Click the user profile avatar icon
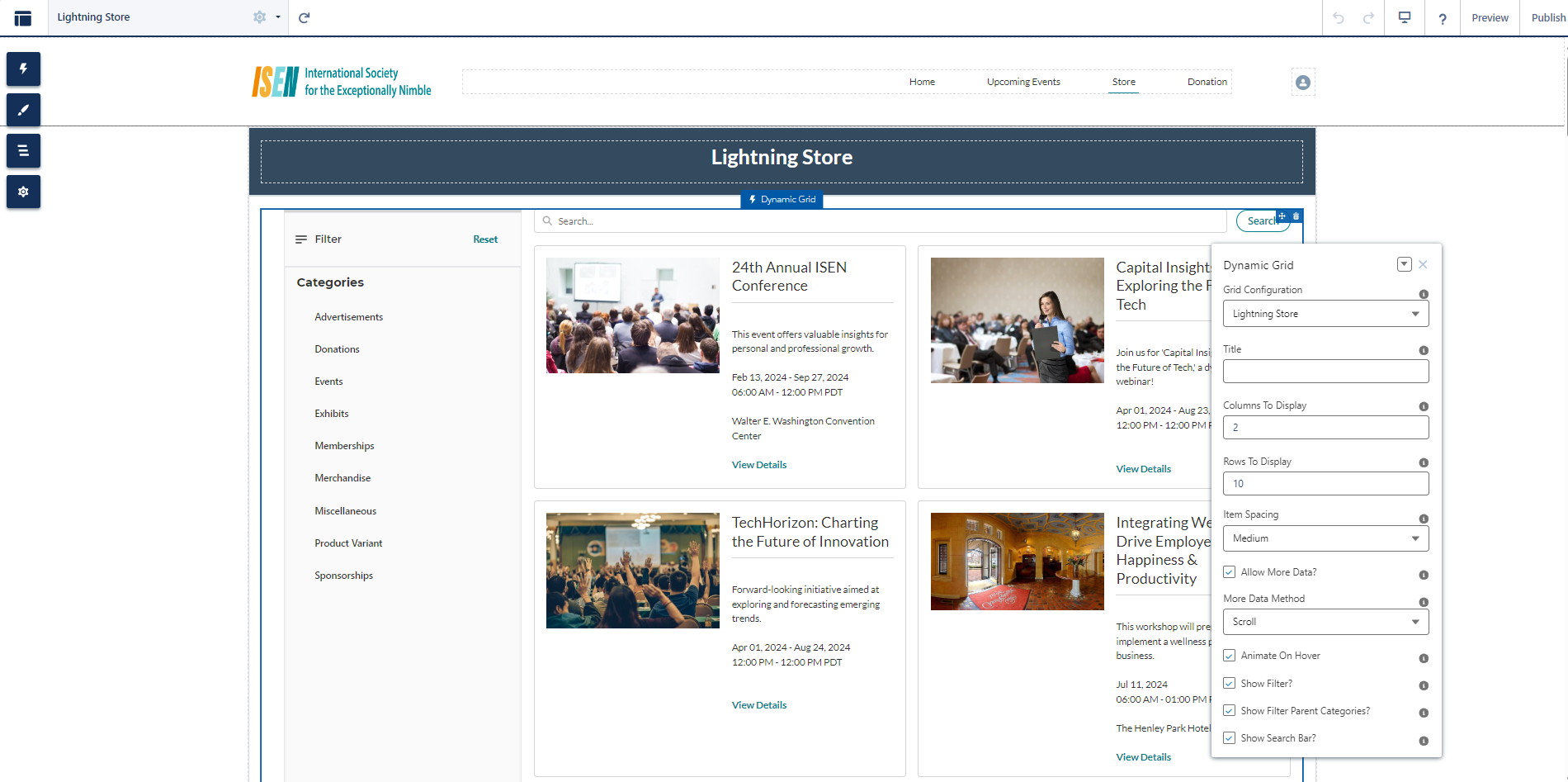1568x782 pixels. pos(1302,83)
